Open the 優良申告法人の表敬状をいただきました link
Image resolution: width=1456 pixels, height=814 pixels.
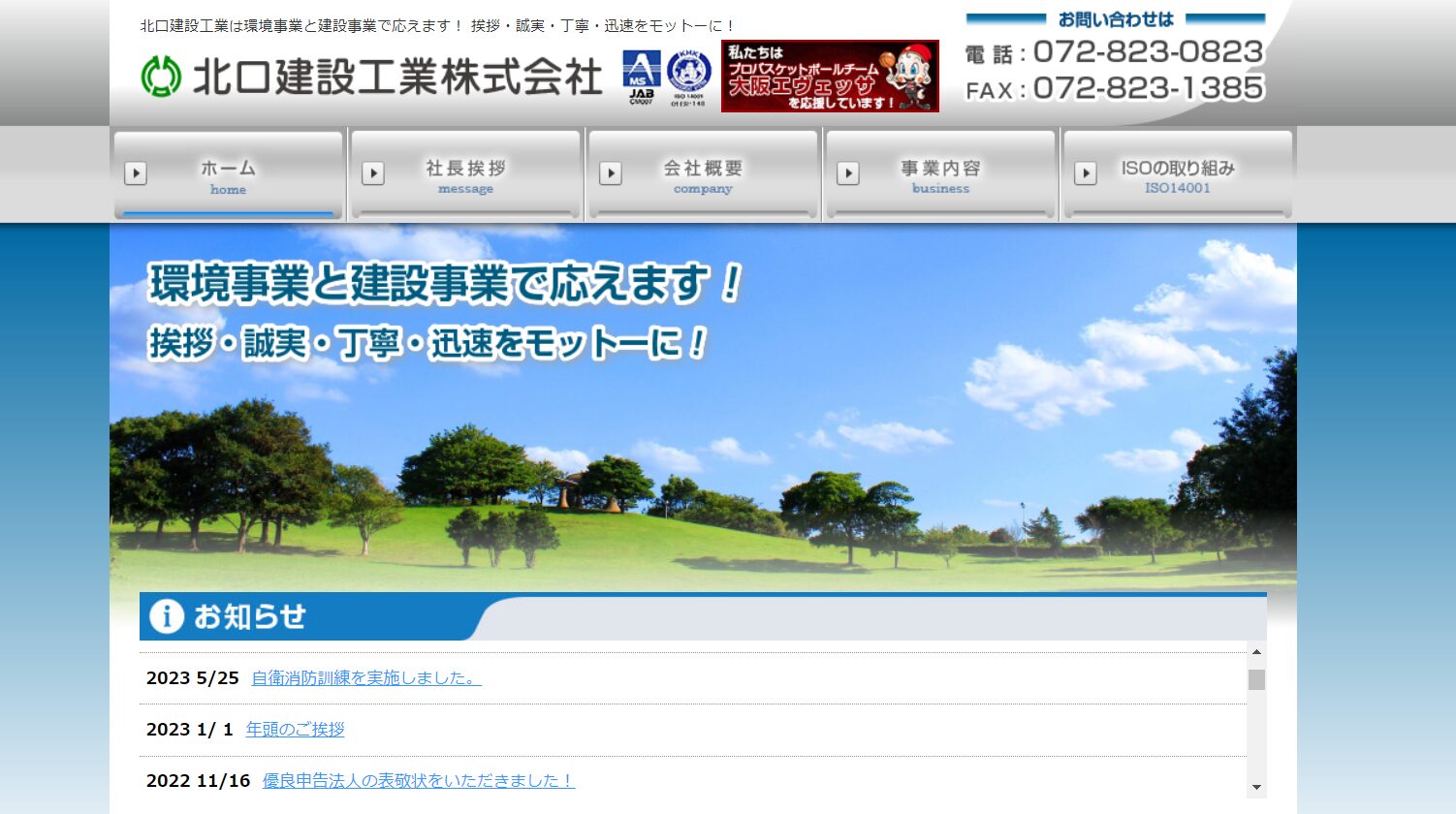[x=419, y=781]
